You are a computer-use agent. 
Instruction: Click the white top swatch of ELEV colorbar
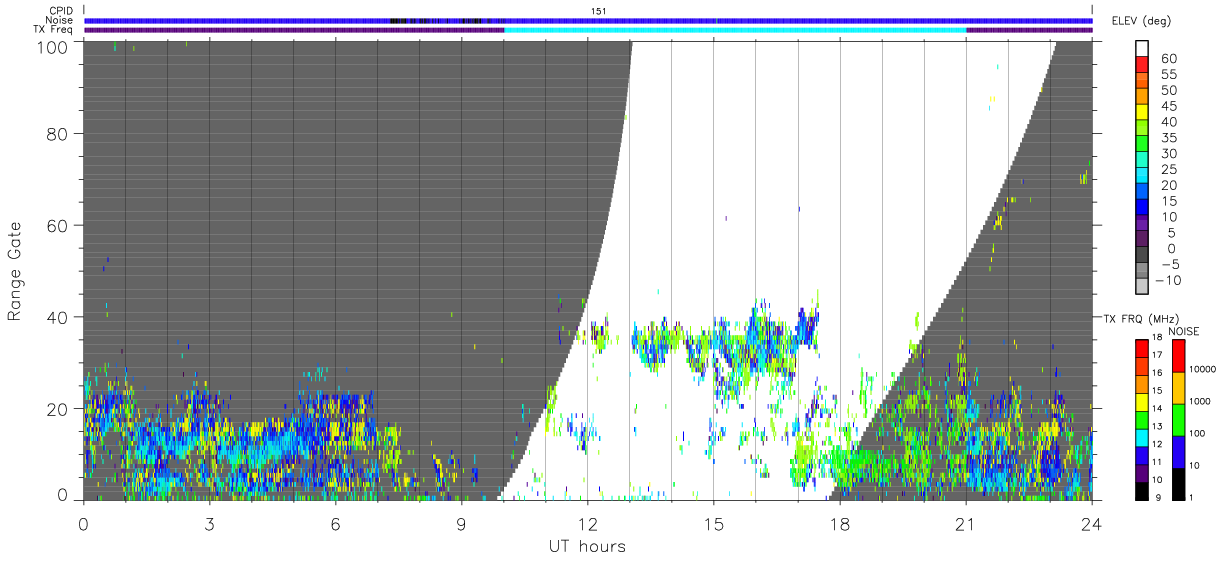(x=1144, y=48)
